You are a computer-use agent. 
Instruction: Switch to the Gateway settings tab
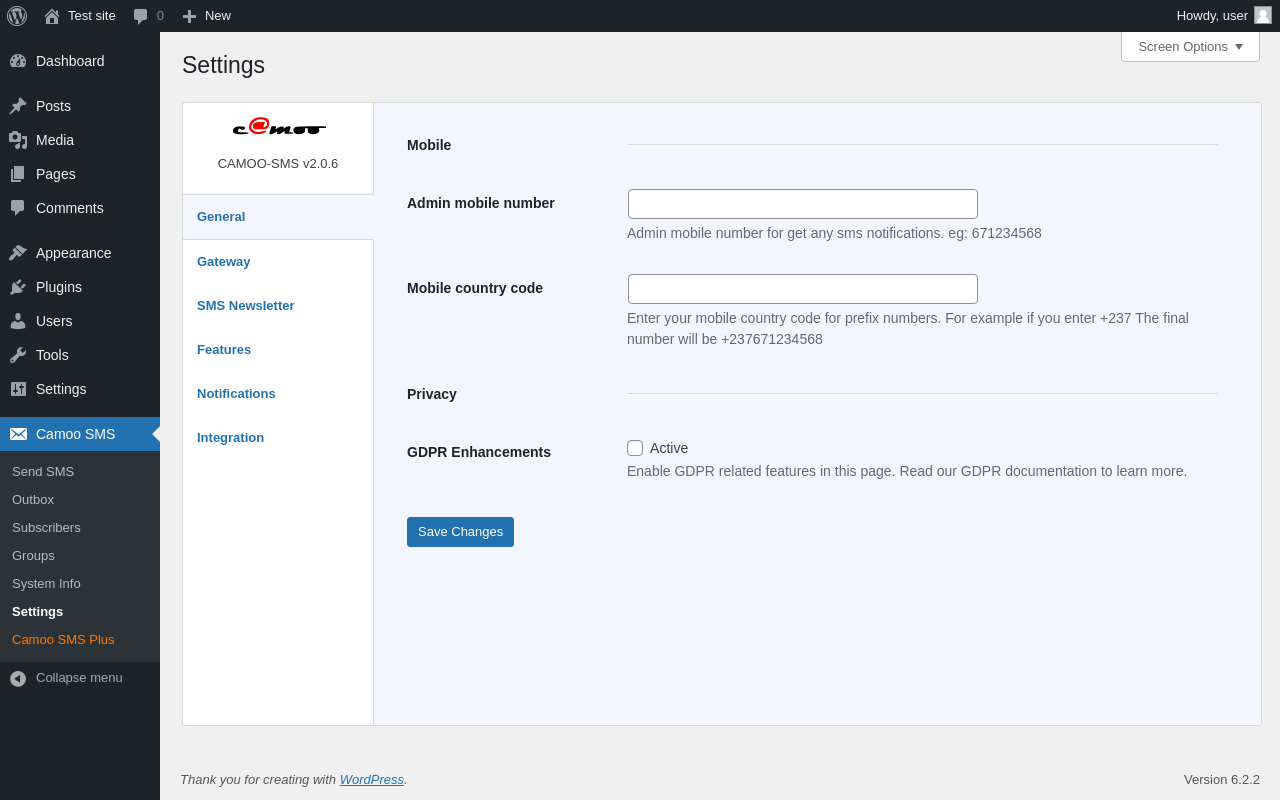tap(224, 262)
